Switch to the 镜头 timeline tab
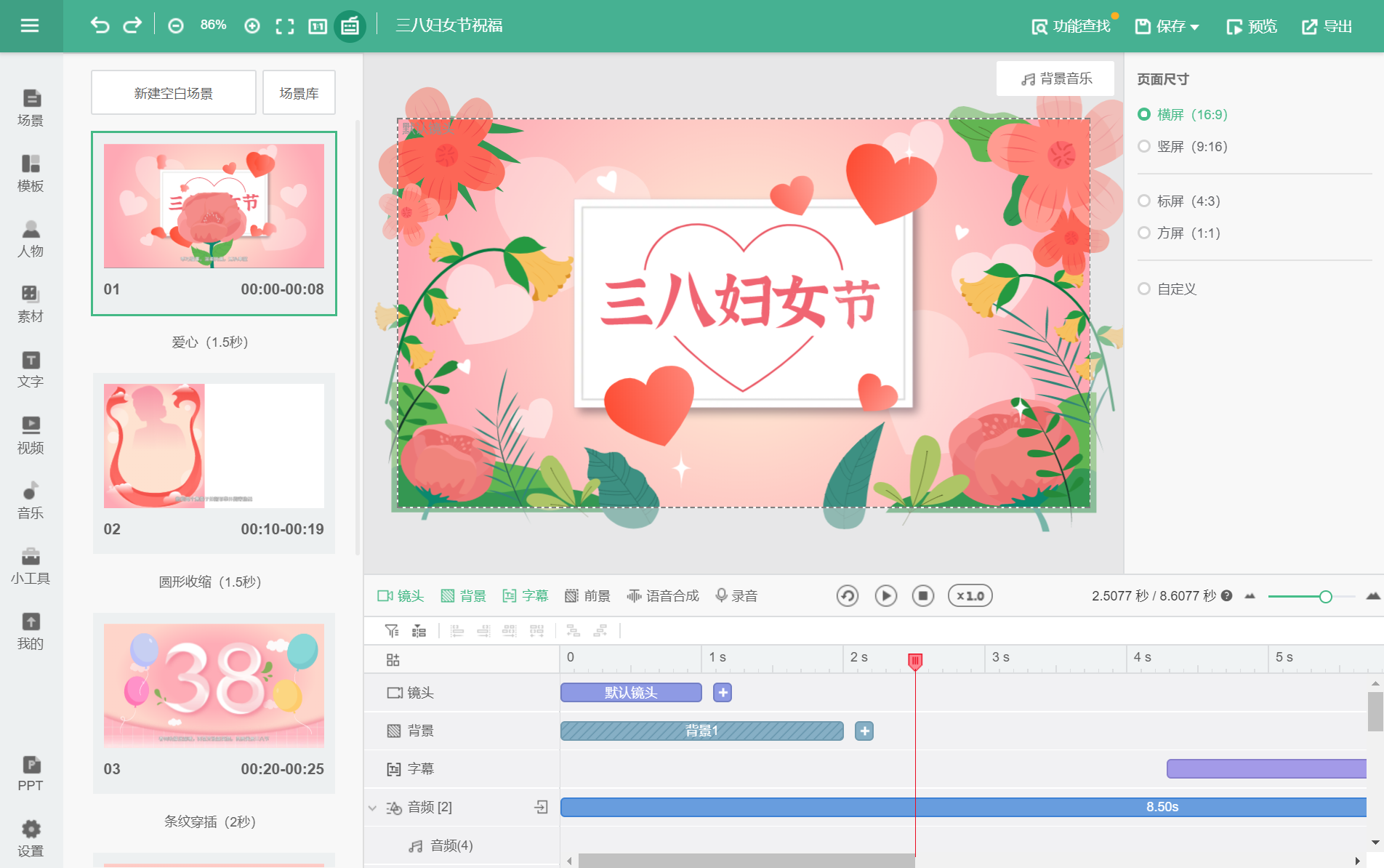The height and width of the screenshot is (868, 1384). (x=401, y=595)
